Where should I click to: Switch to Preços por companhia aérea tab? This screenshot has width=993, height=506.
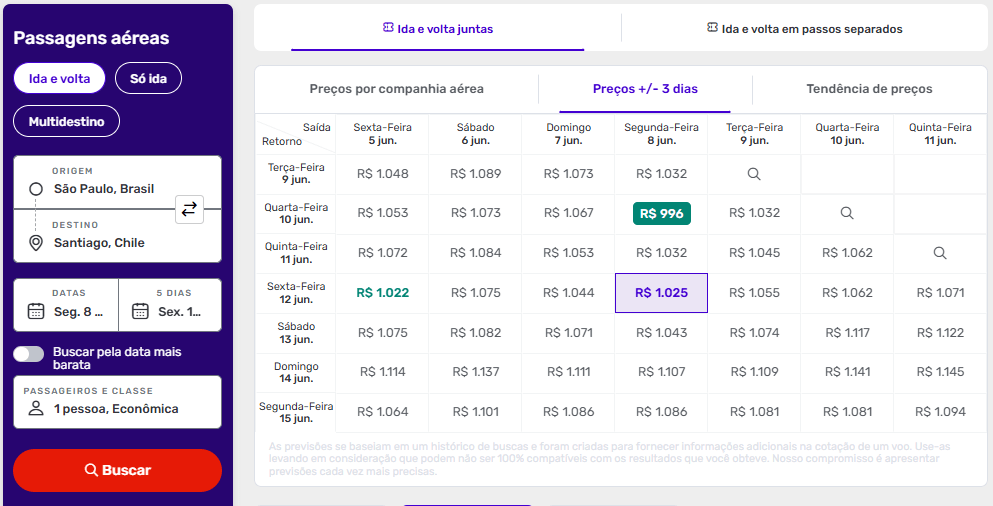click(x=396, y=89)
